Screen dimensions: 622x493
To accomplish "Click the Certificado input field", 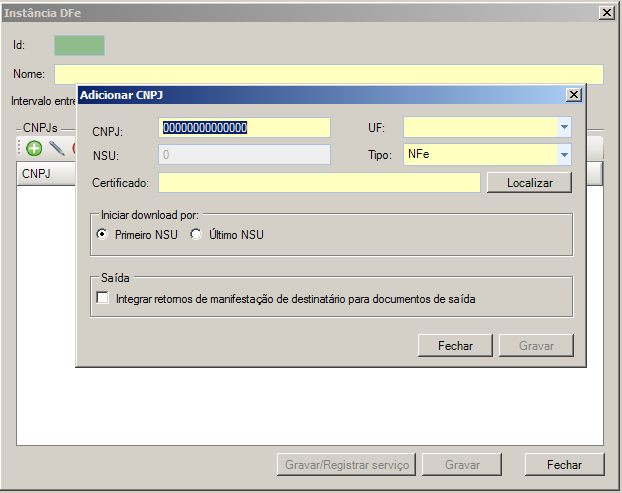I will pyautogui.click(x=319, y=182).
